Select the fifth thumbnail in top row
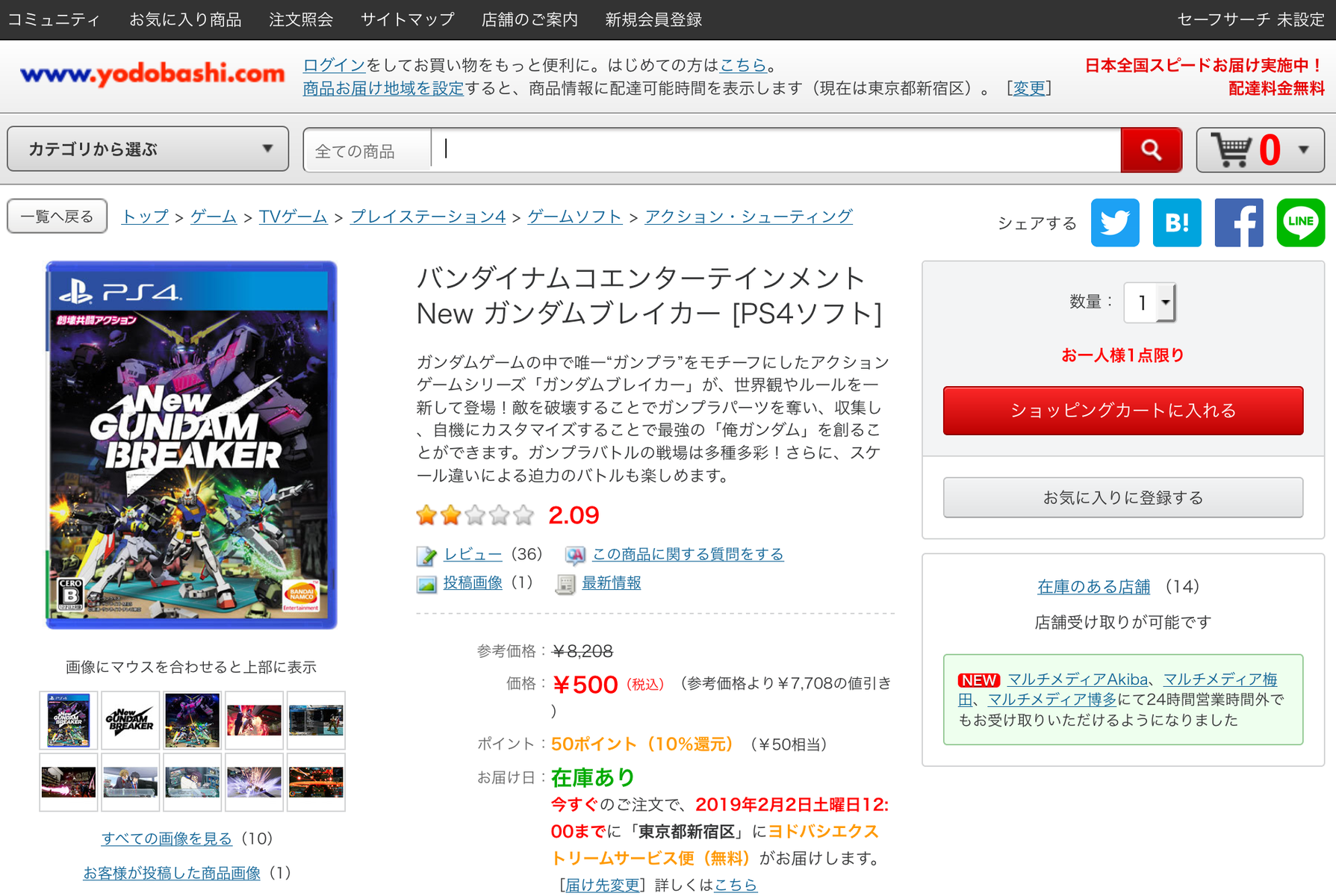This screenshot has width=1336, height=896. coord(317,721)
